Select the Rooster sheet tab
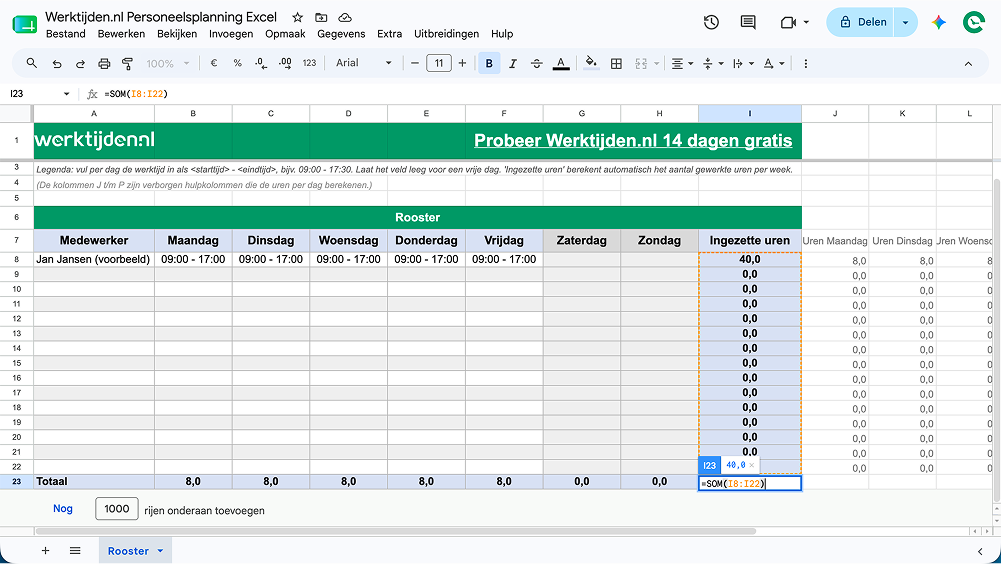 [x=128, y=551]
